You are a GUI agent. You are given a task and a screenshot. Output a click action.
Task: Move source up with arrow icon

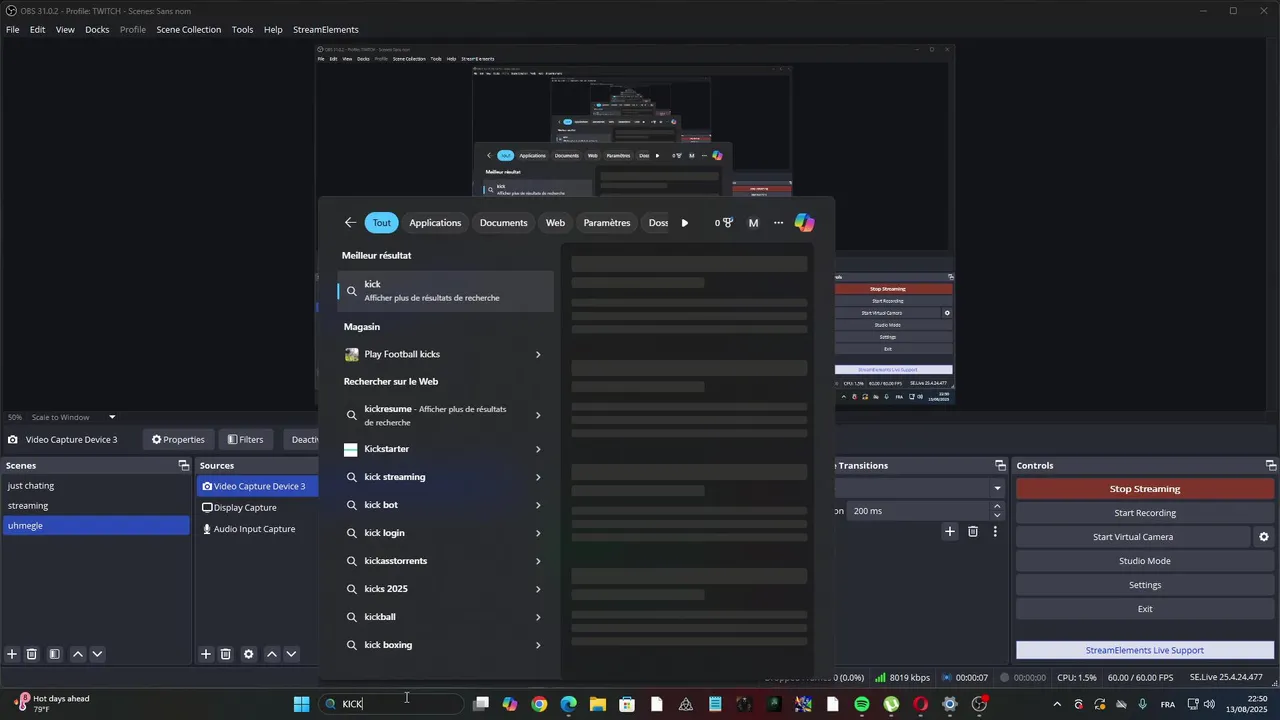pos(271,654)
